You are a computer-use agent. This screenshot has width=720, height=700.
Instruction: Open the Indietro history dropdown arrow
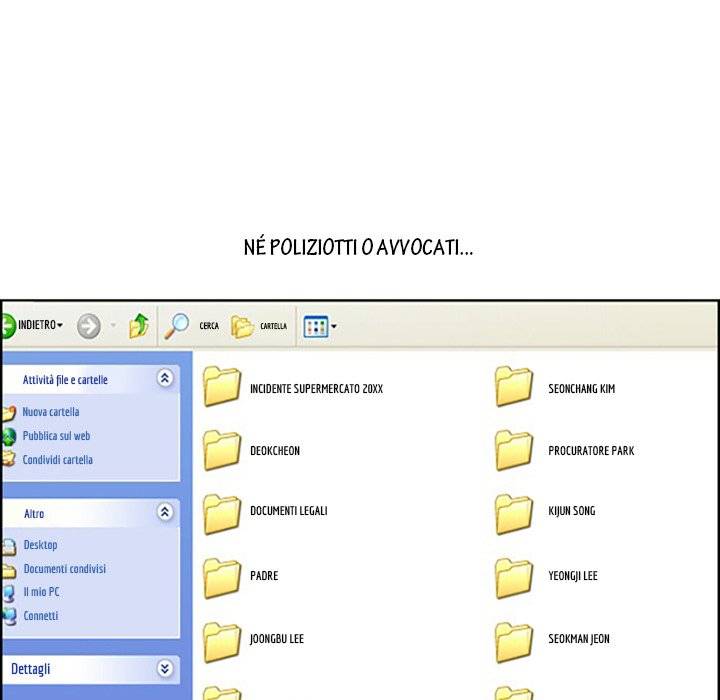point(60,326)
